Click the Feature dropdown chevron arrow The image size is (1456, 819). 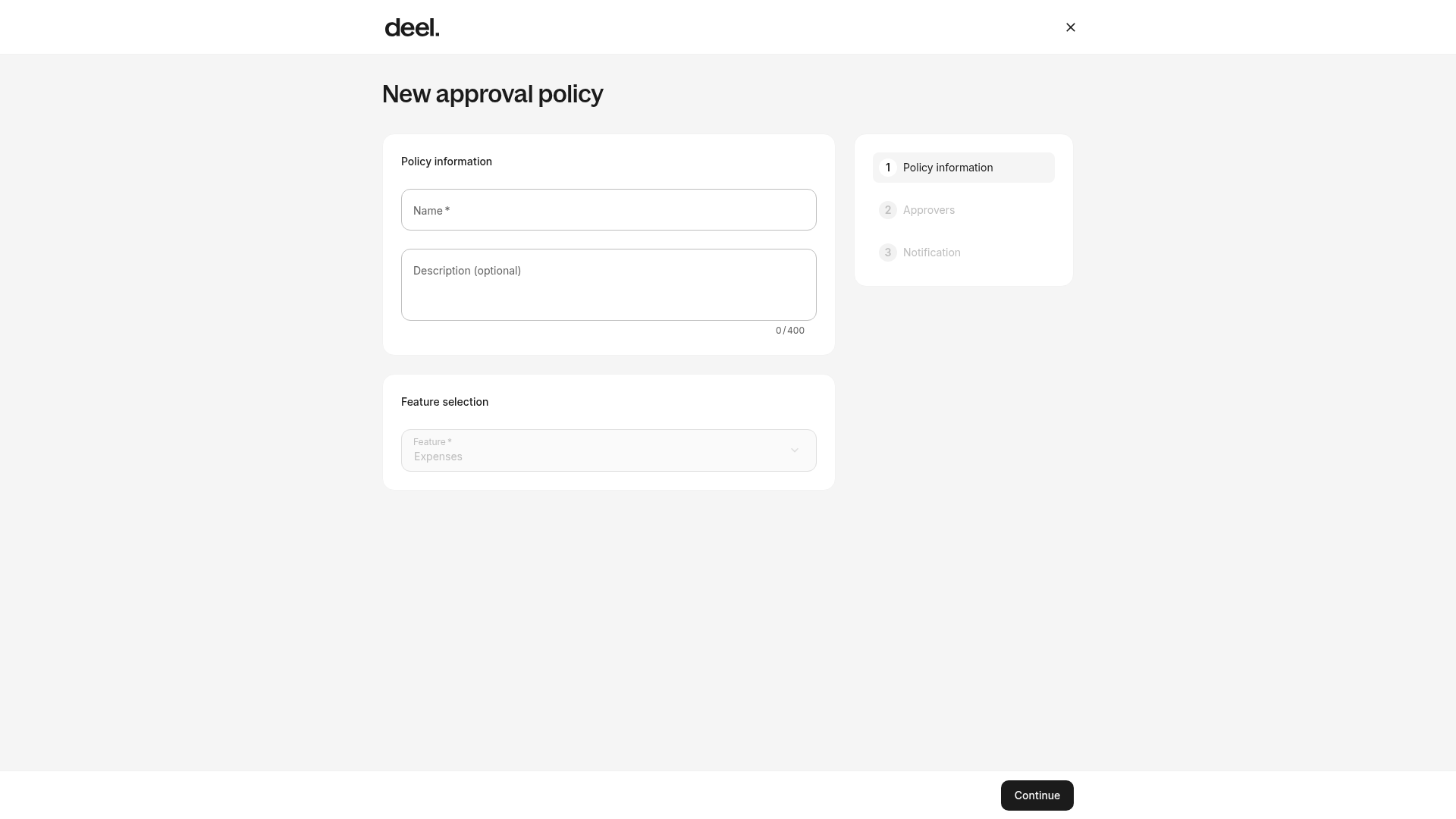tap(794, 450)
